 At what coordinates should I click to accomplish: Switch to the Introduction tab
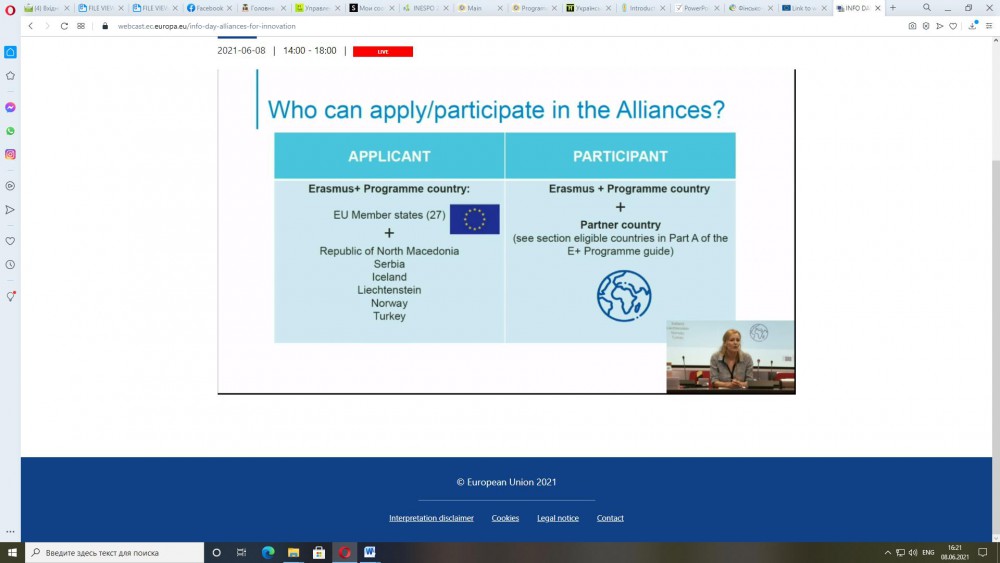tap(642, 8)
